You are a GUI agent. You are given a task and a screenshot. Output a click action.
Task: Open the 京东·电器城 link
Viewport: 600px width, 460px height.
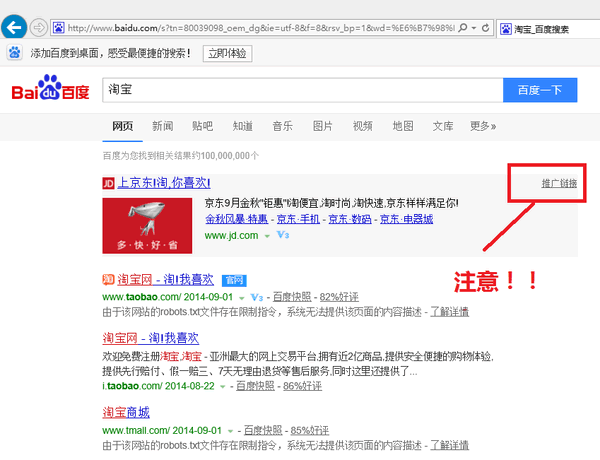(x=406, y=219)
